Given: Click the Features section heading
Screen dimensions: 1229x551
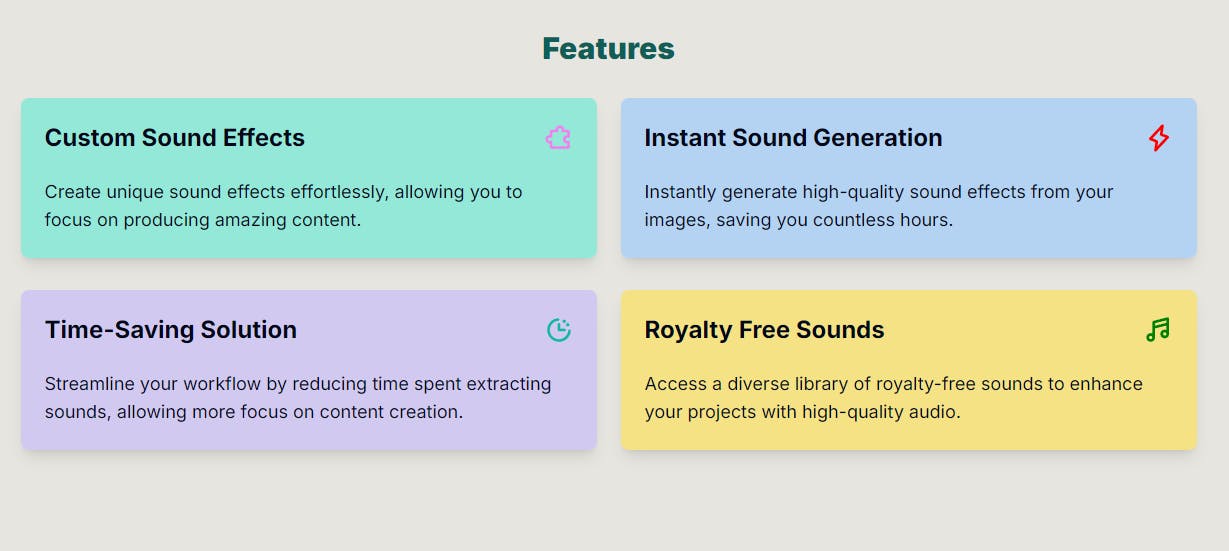Looking at the screenshot, I should 608,48.
